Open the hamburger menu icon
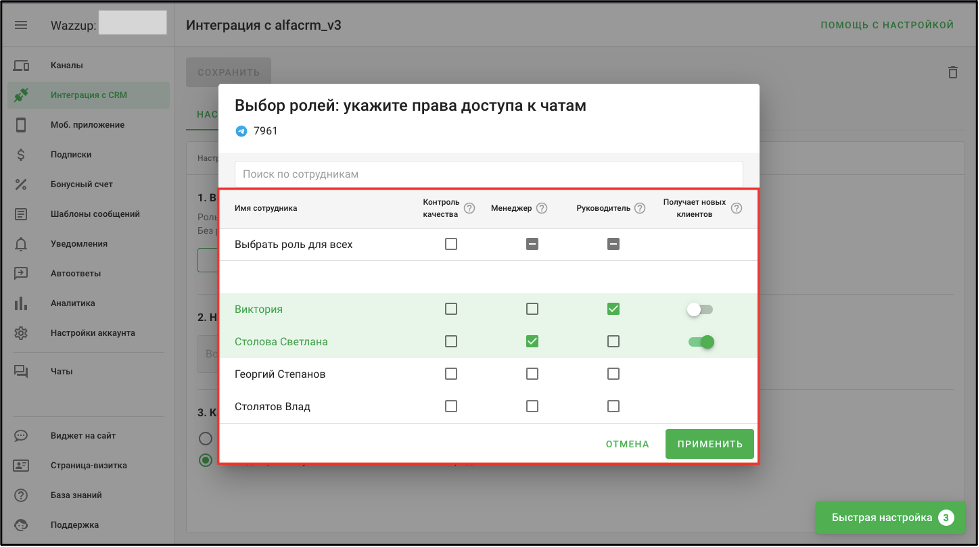 21,24
